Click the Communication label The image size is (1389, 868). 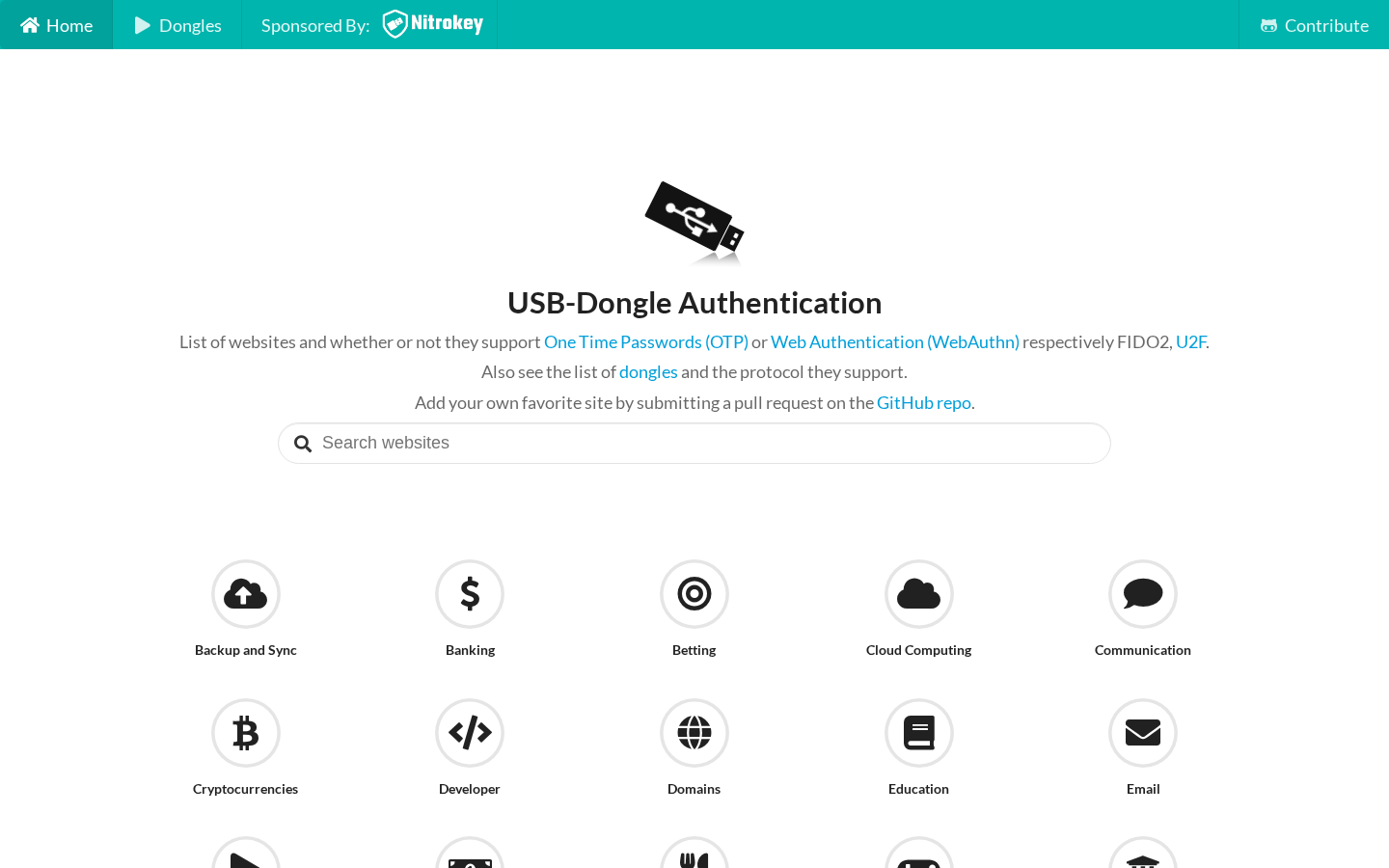pos(1143,650)
